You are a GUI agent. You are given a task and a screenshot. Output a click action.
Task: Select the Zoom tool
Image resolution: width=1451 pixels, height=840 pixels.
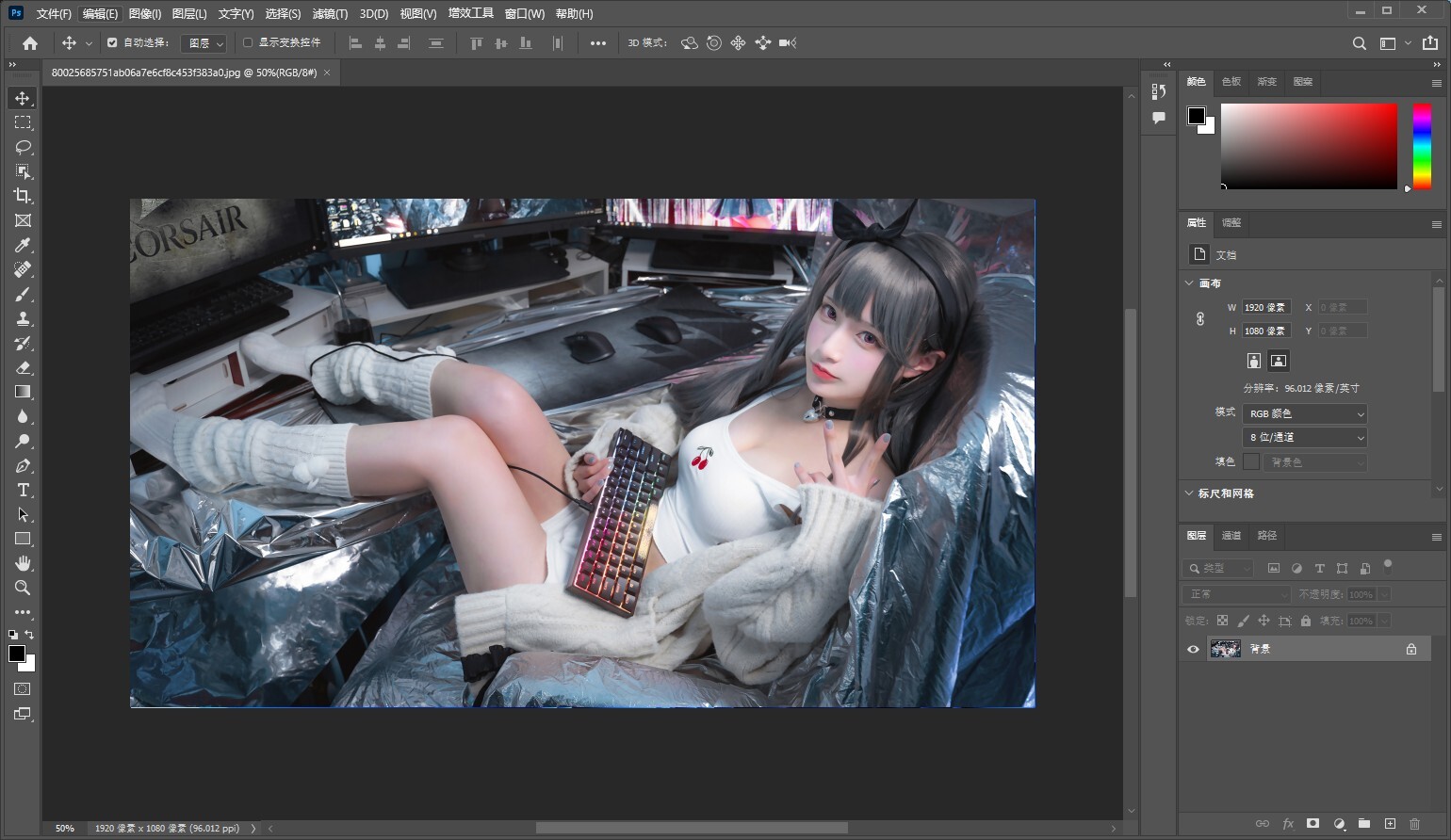(23, 588)
